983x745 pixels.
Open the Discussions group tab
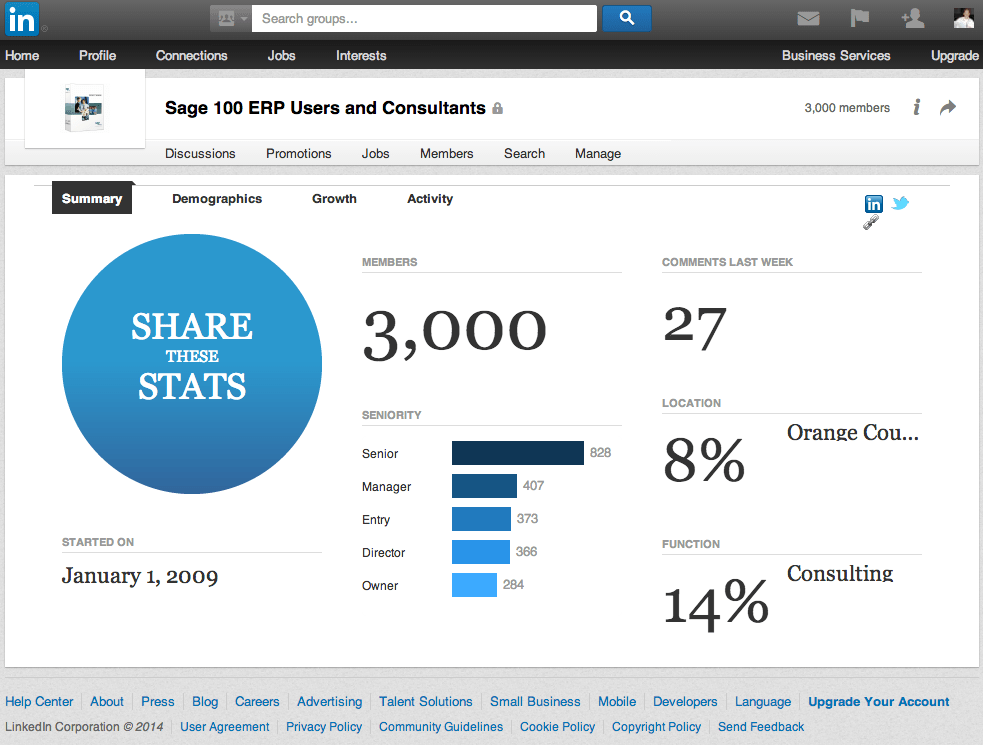[x=200, y=154]
